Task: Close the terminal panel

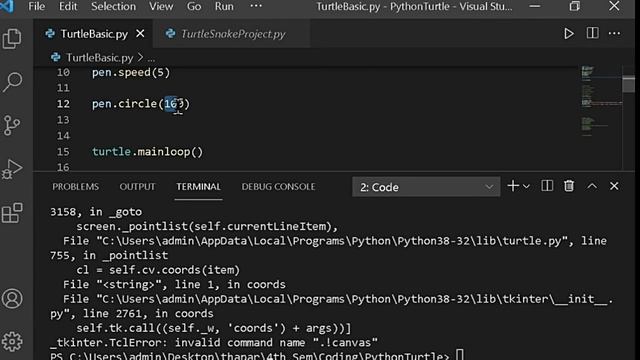Action: 614,186
